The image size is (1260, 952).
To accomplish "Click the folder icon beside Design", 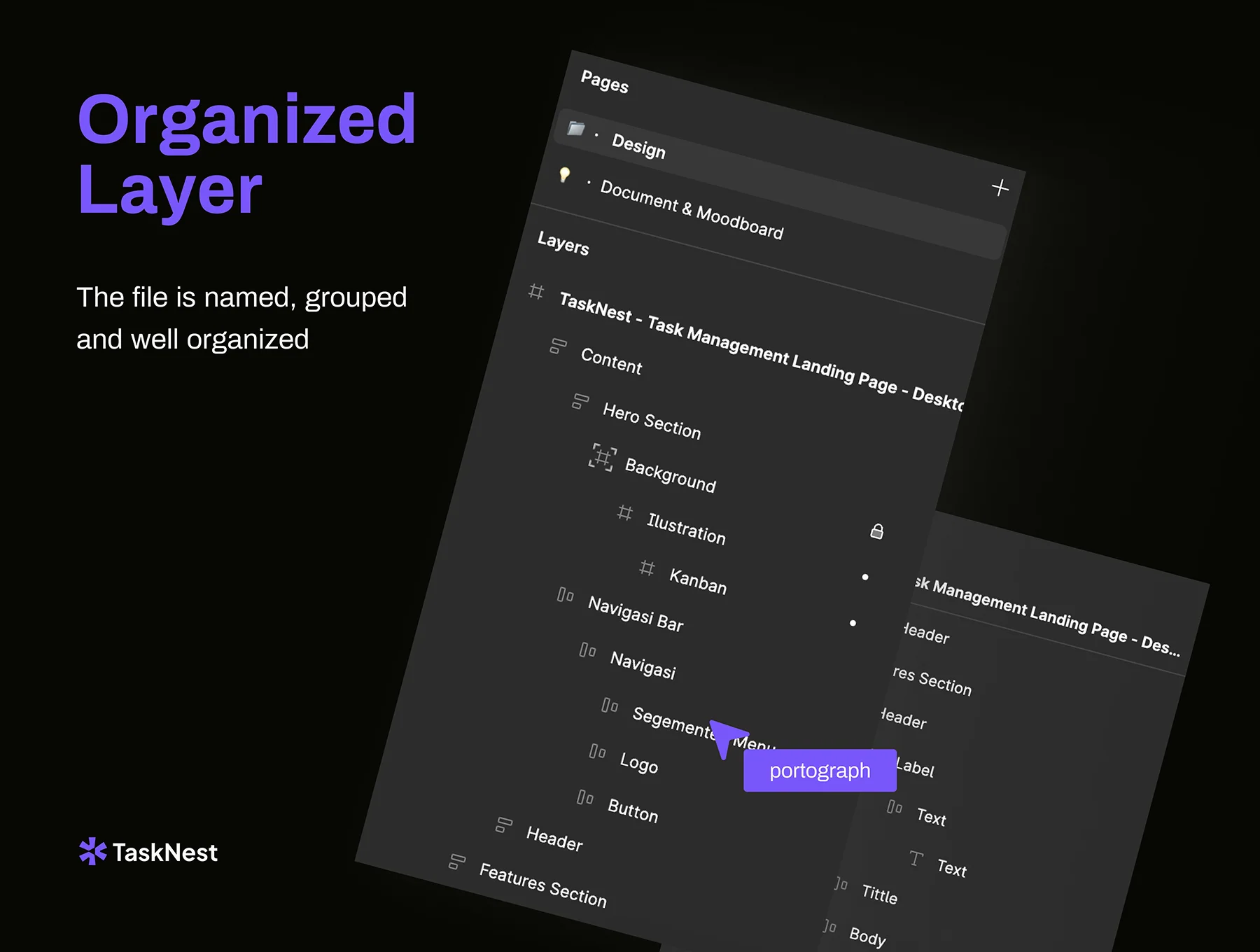I will click(x=576, y=128).
